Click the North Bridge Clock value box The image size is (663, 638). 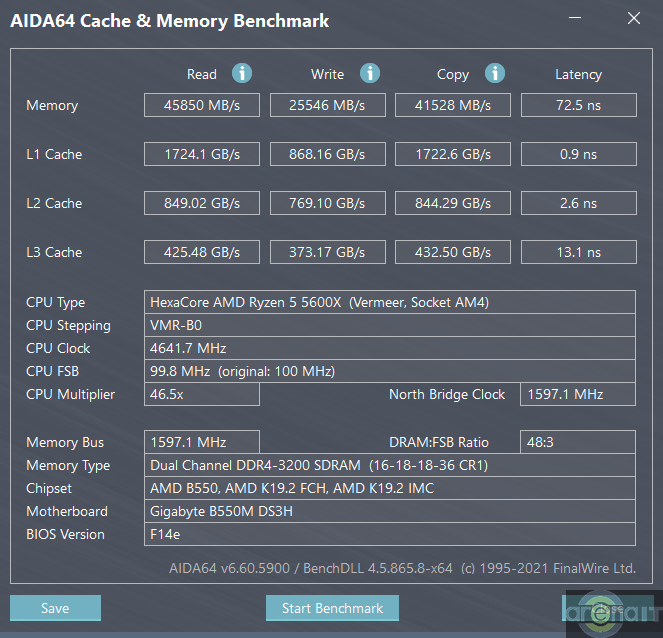point(578,394)
